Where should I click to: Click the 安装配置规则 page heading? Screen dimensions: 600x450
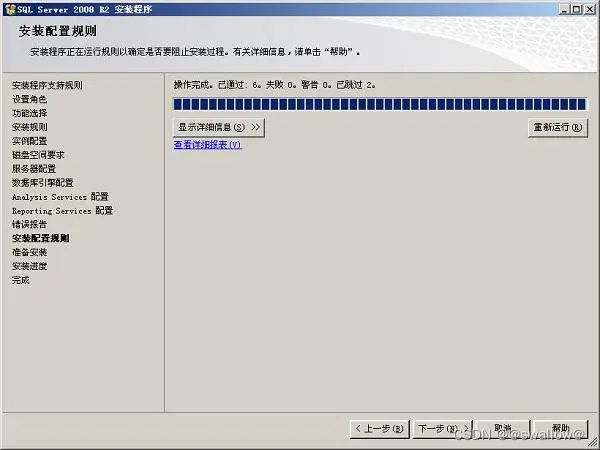pyautogui.click(x=58, y=31)
